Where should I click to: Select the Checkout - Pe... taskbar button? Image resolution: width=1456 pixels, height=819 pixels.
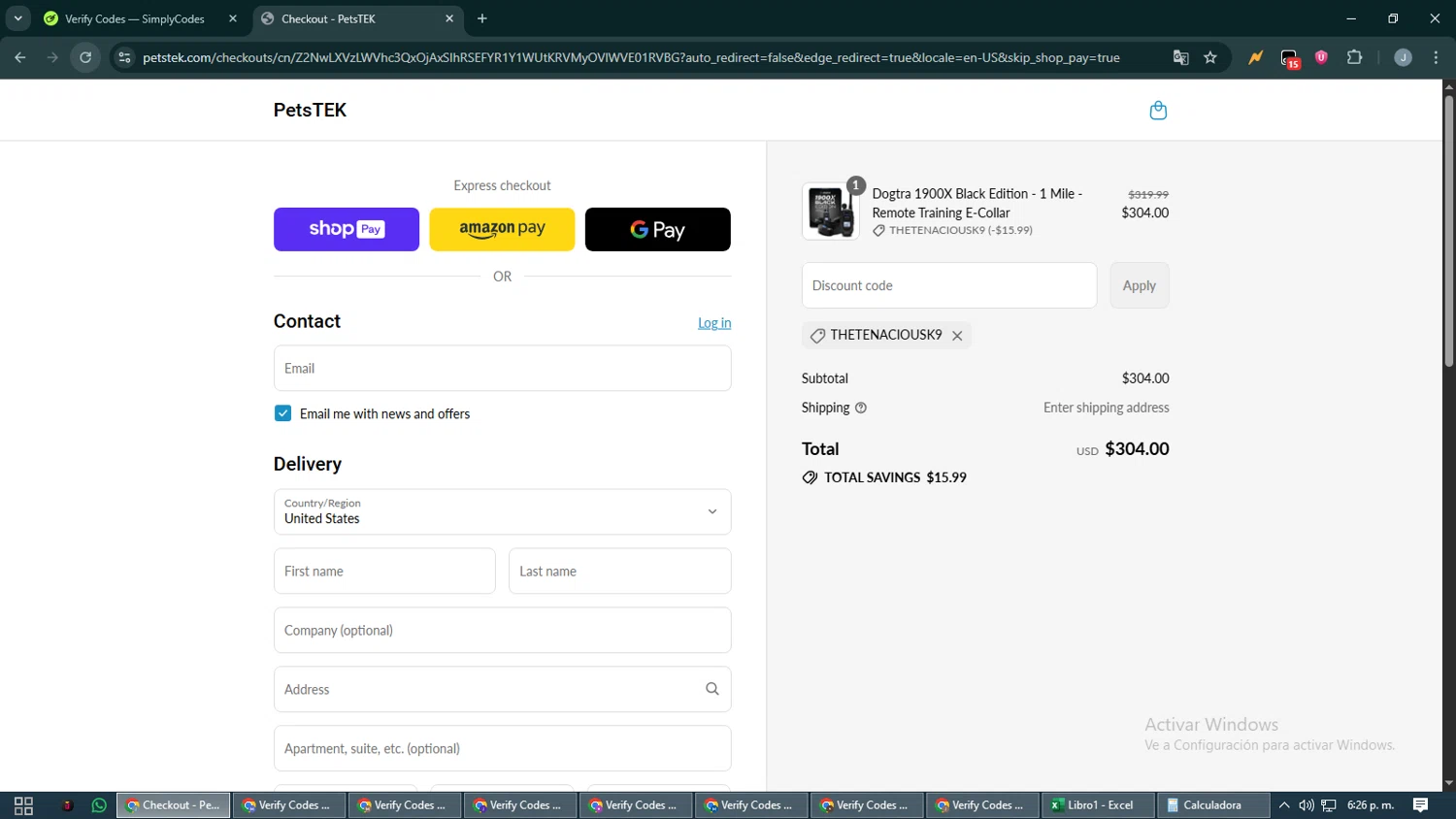point(174,805)
